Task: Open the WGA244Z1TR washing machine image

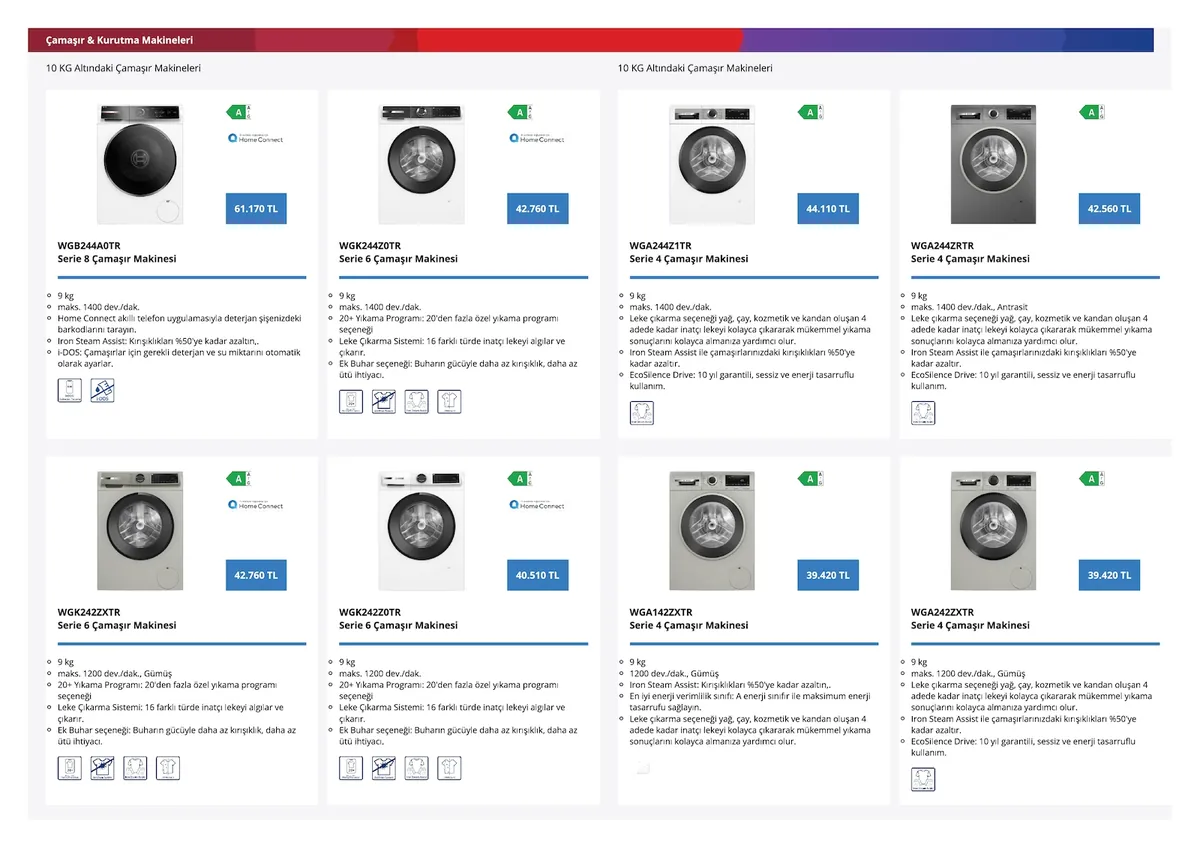Action: (x=712, y=164)
